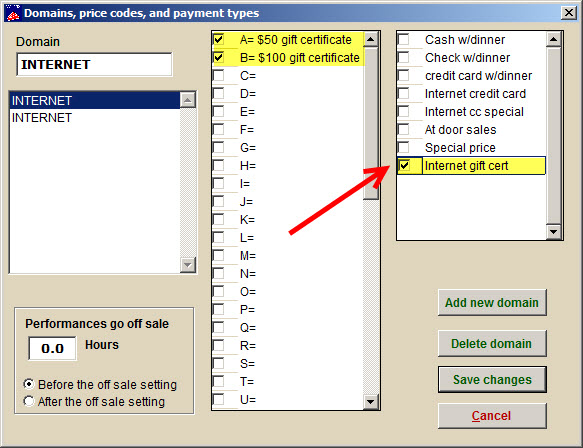
Task: Click the Delete domain button
Action: pyautogui.click(x=492, y=344)
